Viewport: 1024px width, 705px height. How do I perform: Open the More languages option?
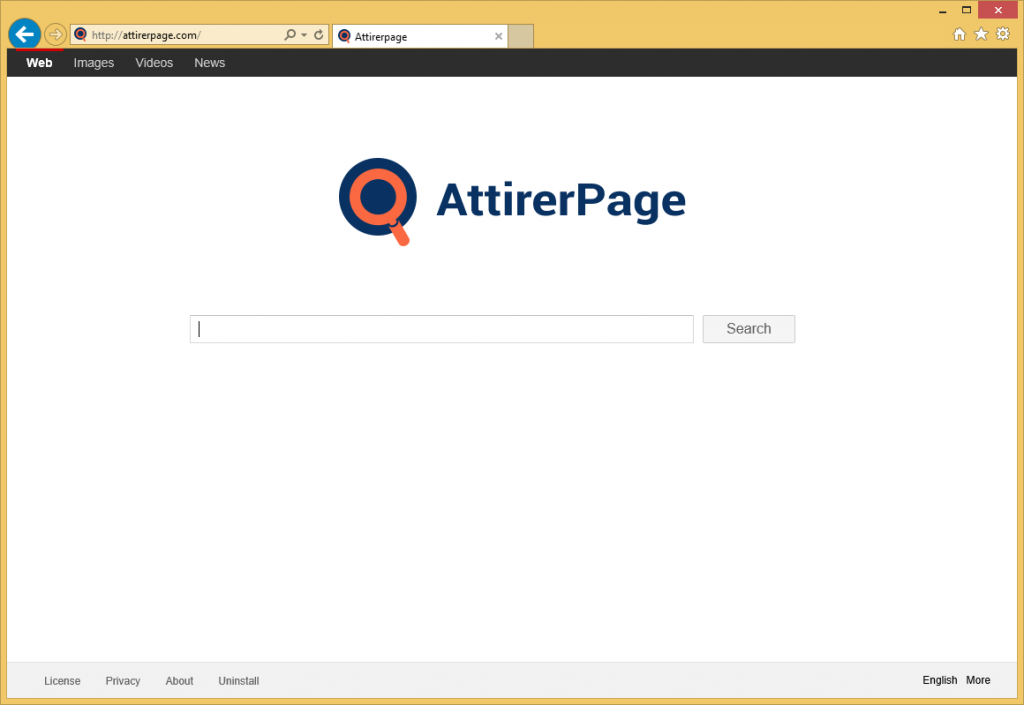tap(978, 680)
